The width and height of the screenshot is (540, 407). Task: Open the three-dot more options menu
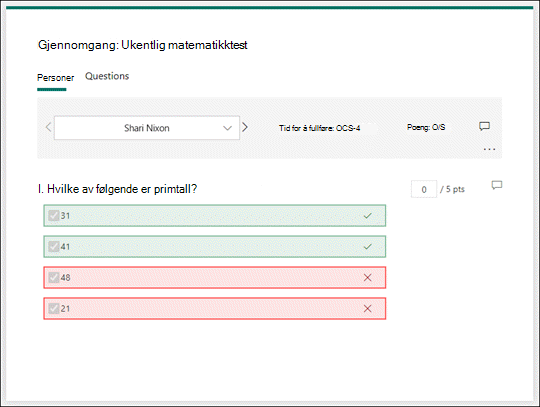pos(489,149)
